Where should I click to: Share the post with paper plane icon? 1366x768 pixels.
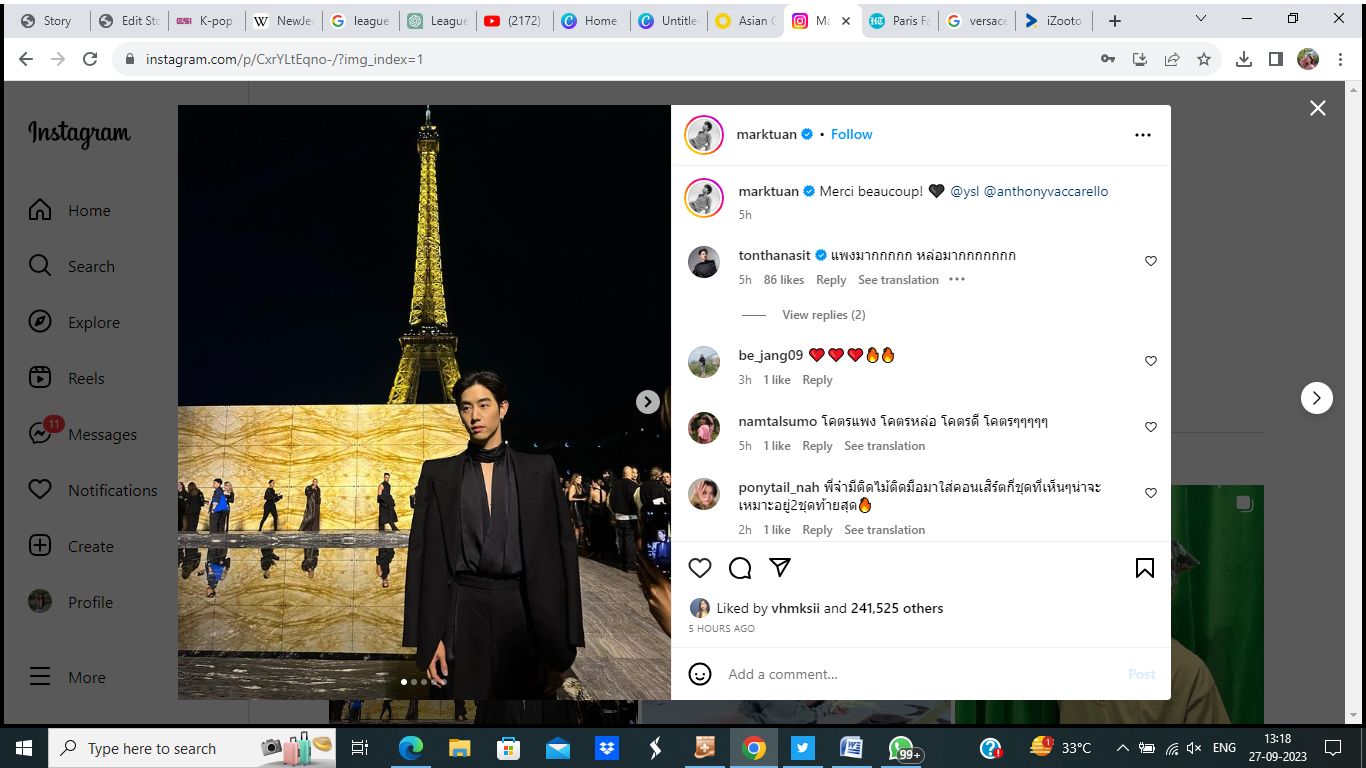780,568
